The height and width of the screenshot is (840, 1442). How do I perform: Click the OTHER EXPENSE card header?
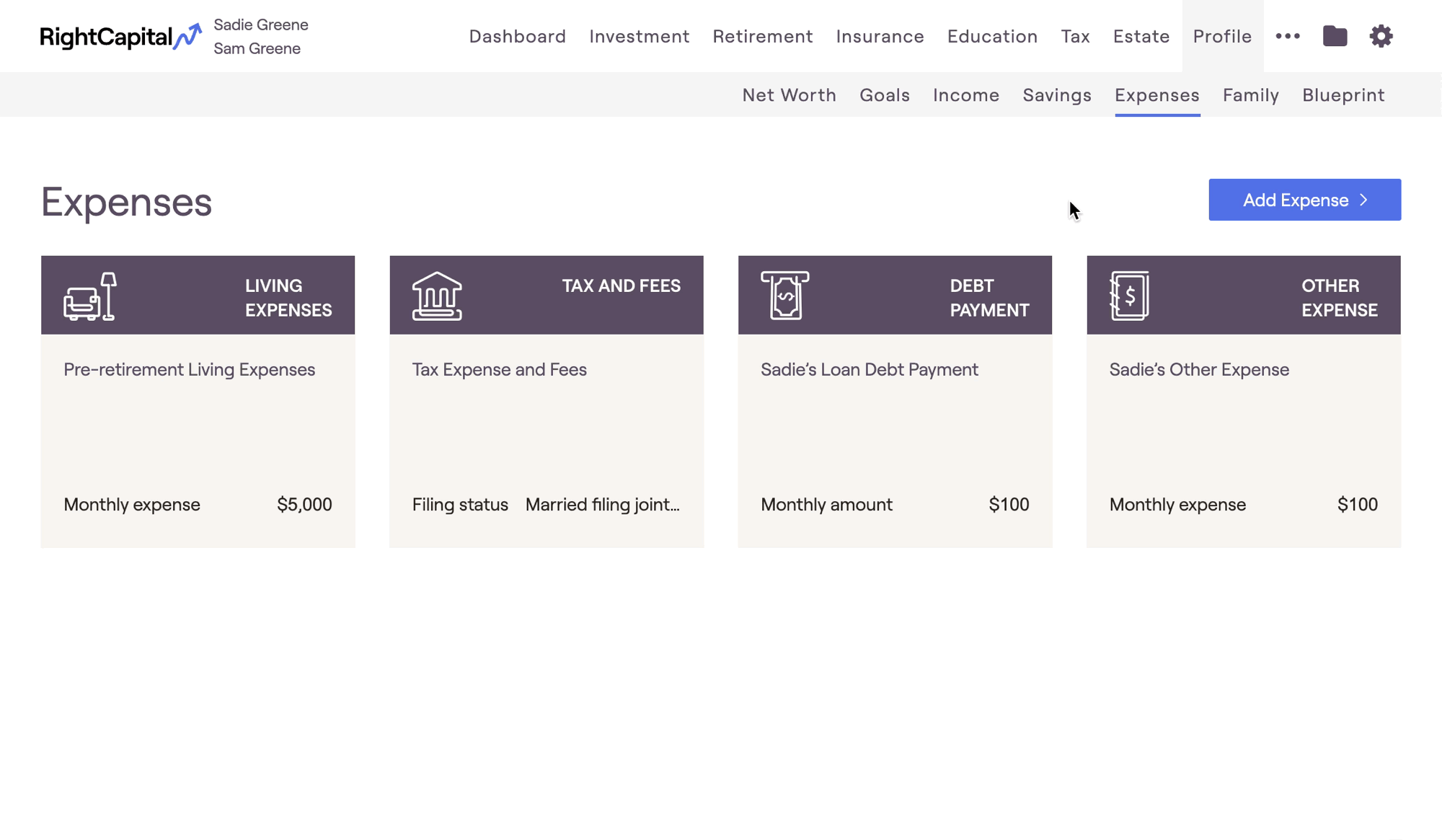tap(1244, 295)
